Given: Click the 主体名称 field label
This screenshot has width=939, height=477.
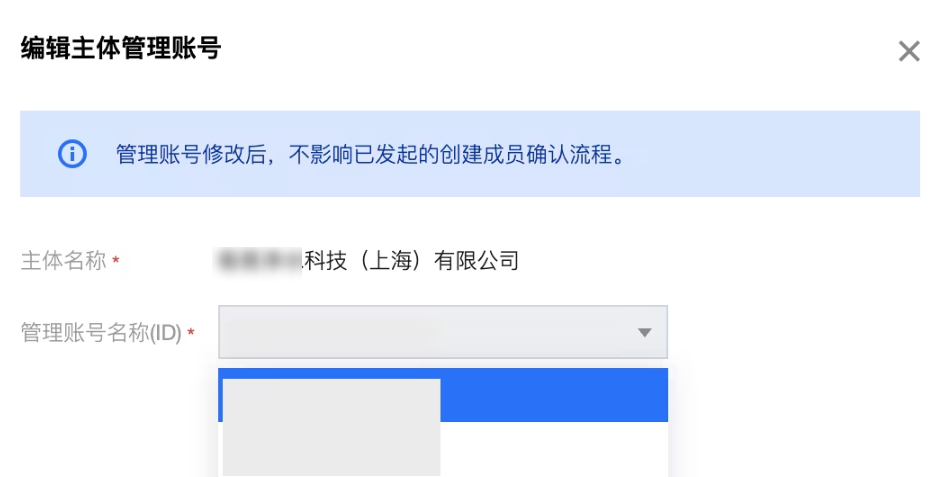Looking at the screenshot, I should pos(63,261).
